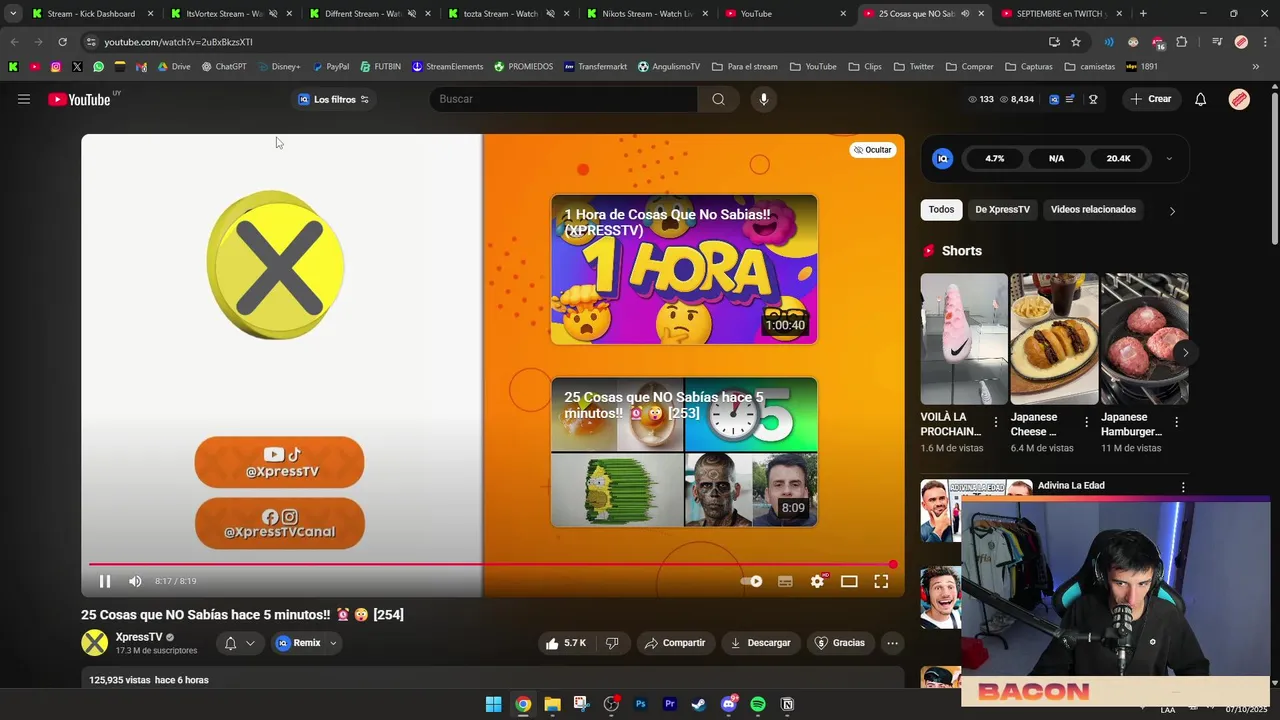Switch to the SEPTIEMBRE en TWITCH tab
1280x720 pixels.
1062,14
